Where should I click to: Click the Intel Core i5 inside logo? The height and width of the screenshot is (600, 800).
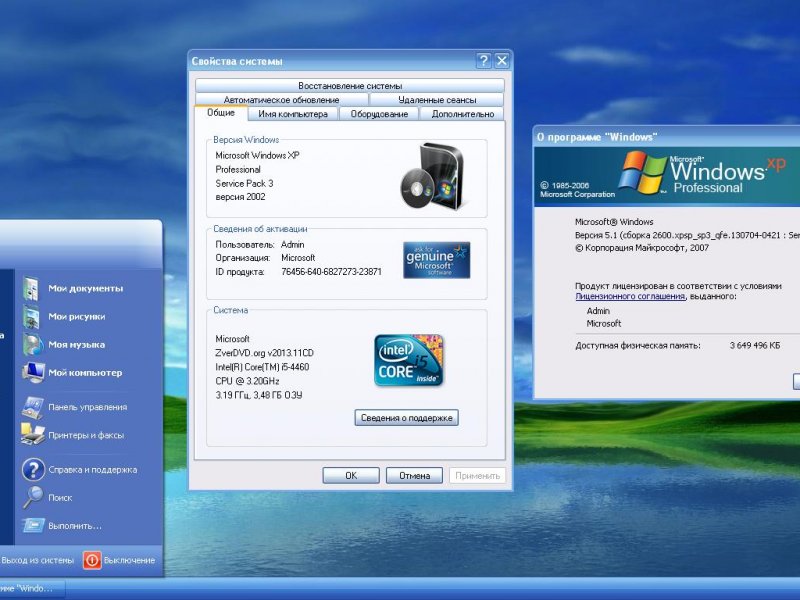pos(409,361)
